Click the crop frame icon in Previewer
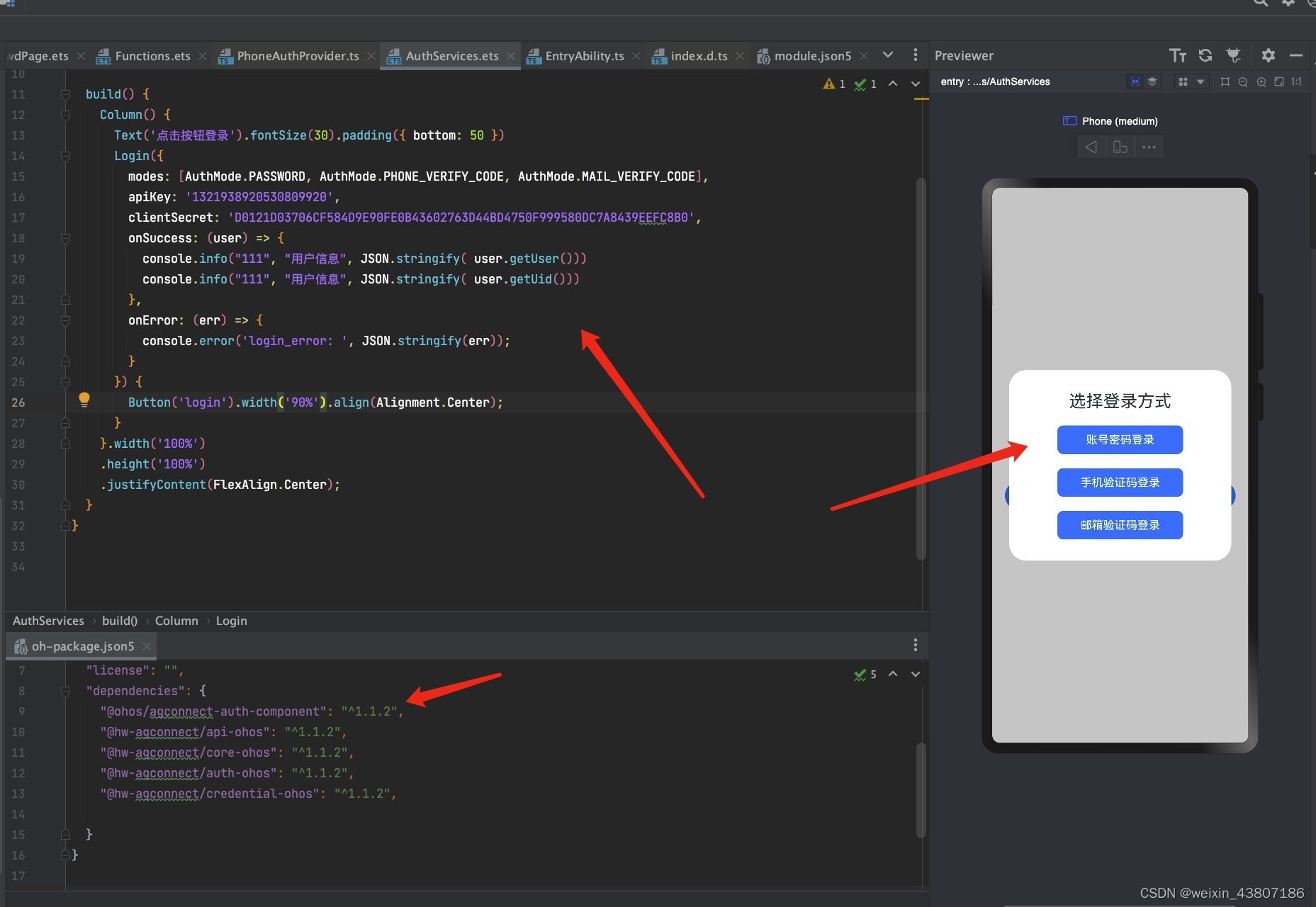Screen dimensions: 1316x907 point(1225,81)
